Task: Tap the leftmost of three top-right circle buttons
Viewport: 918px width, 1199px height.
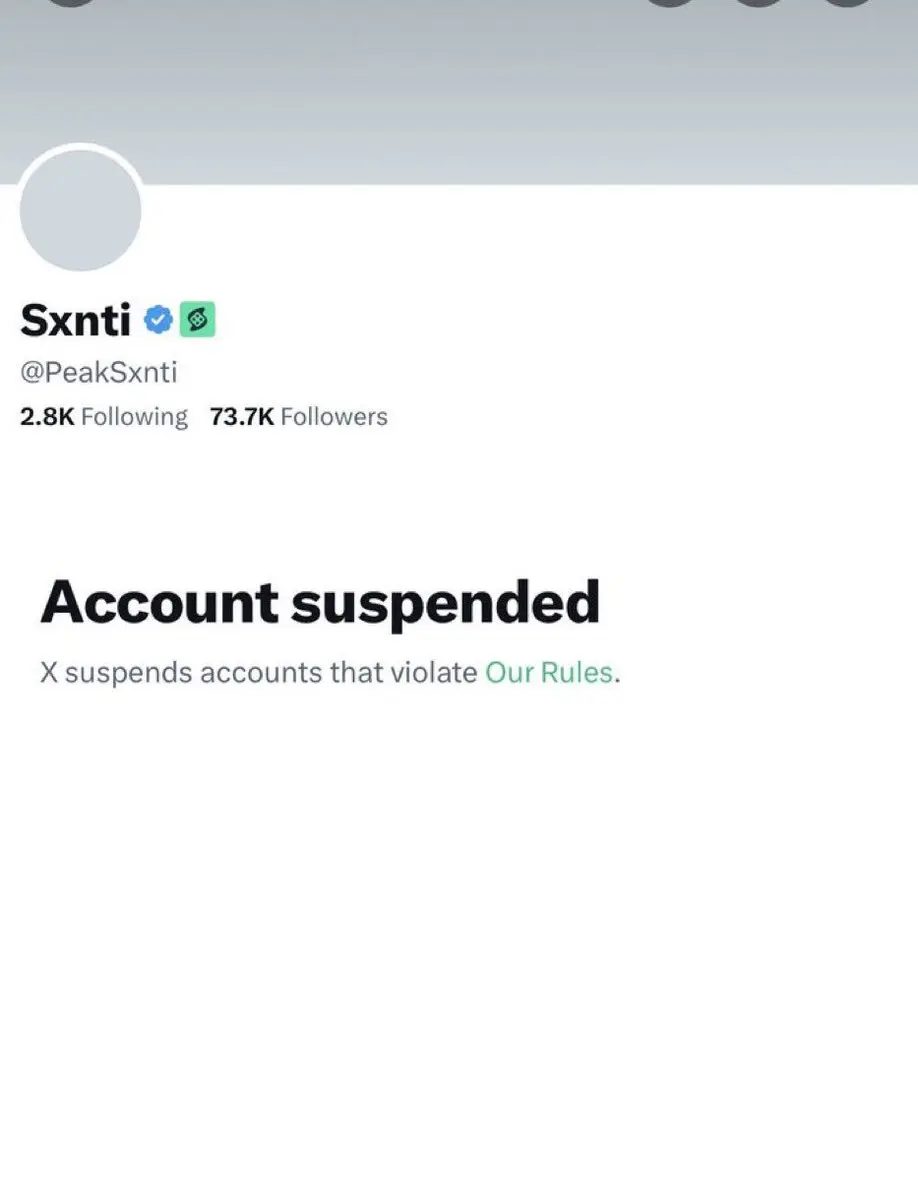Action: coord(670,3)
